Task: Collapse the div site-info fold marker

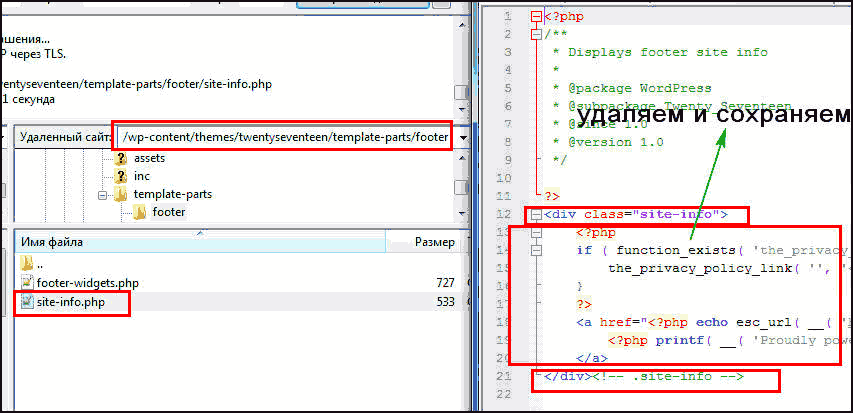Action: [537, 214]
